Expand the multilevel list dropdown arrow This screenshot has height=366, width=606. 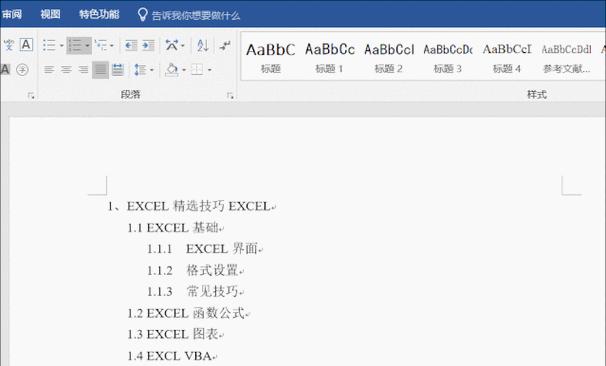[x=112, y=46]
